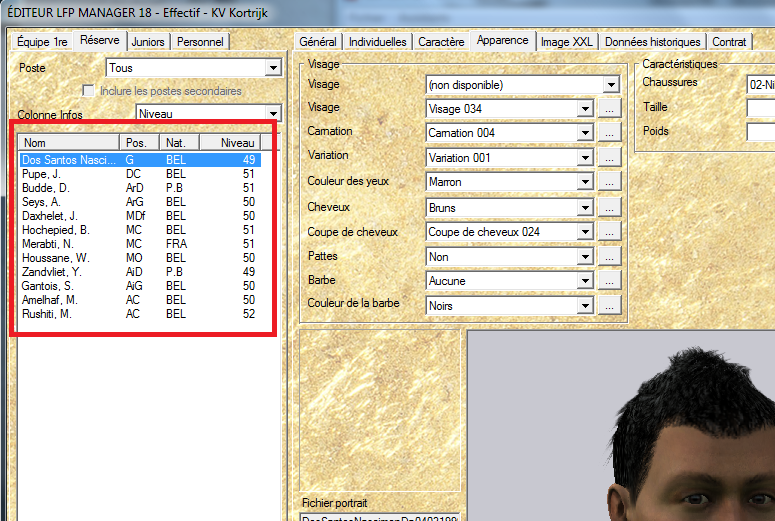
Task: Switch to the Équipe 1re tab
Action: (x=42, y=42)
